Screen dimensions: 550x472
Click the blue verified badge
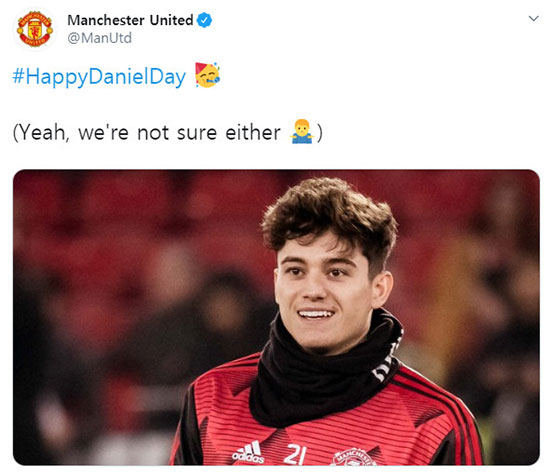(x=204, y=20)
